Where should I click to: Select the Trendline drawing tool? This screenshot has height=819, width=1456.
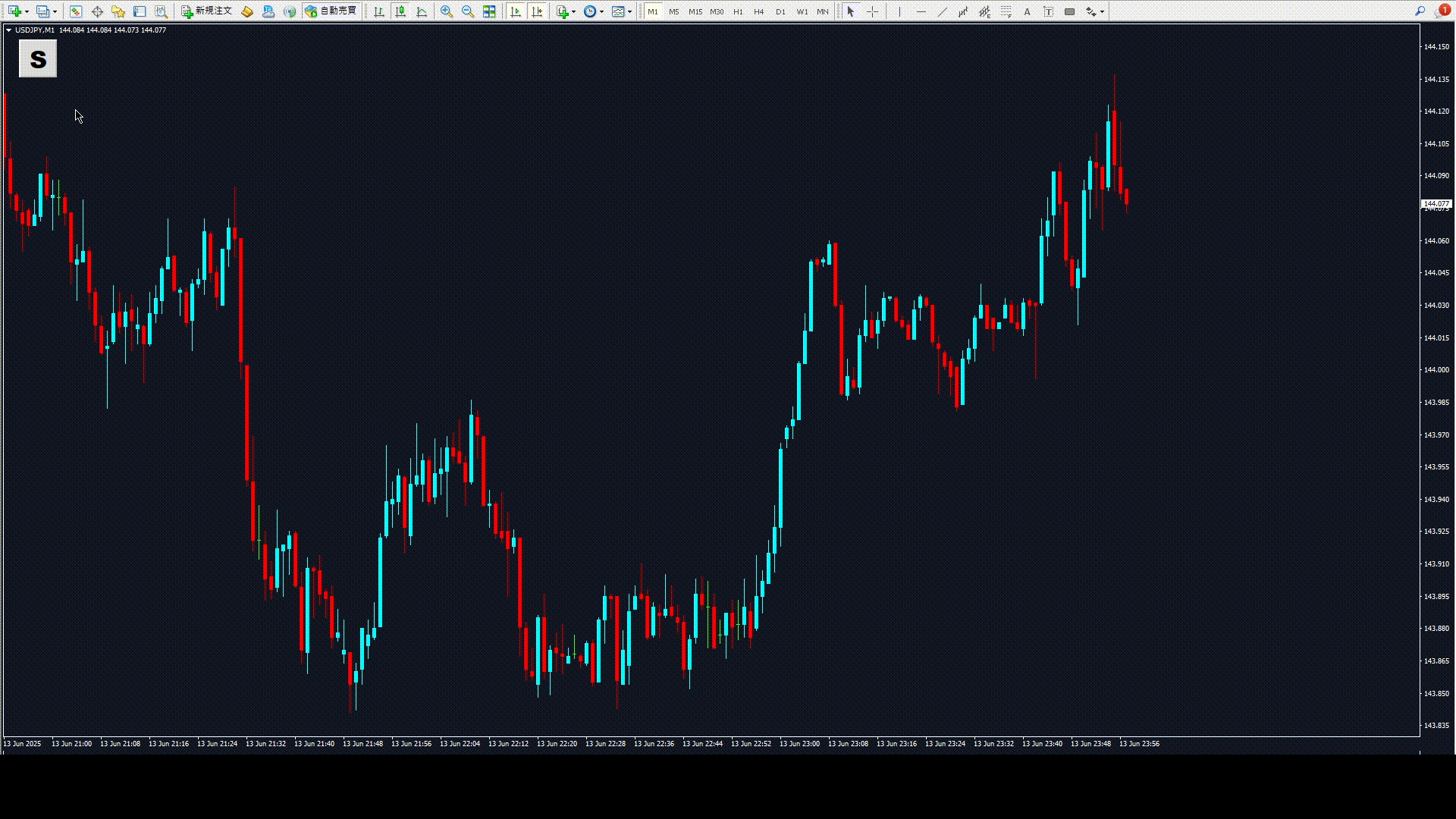(x=942, y=11)
